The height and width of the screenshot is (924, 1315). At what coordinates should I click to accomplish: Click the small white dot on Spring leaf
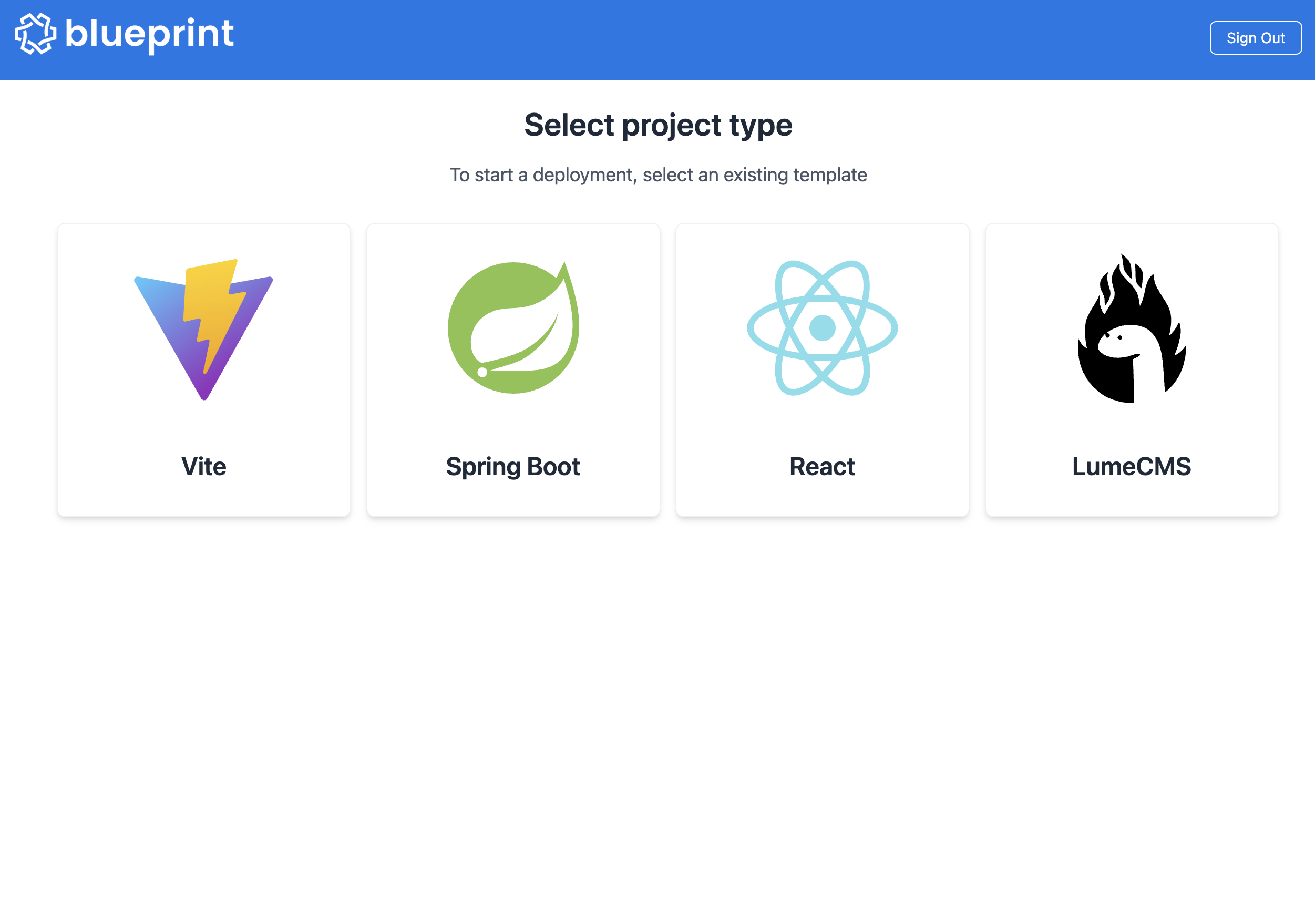(x=482, y=372)
